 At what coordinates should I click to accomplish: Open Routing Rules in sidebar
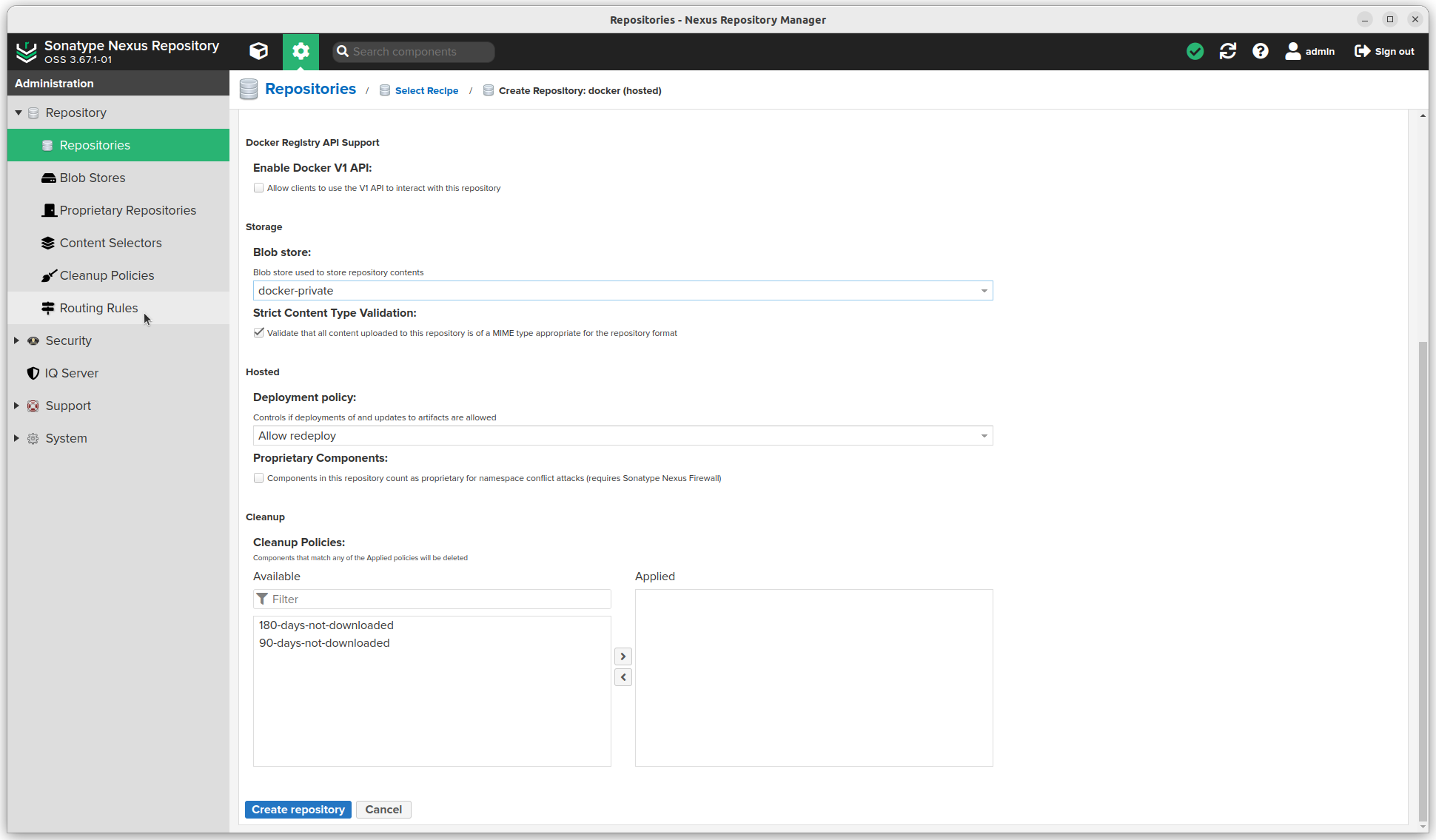click(118, 308)
